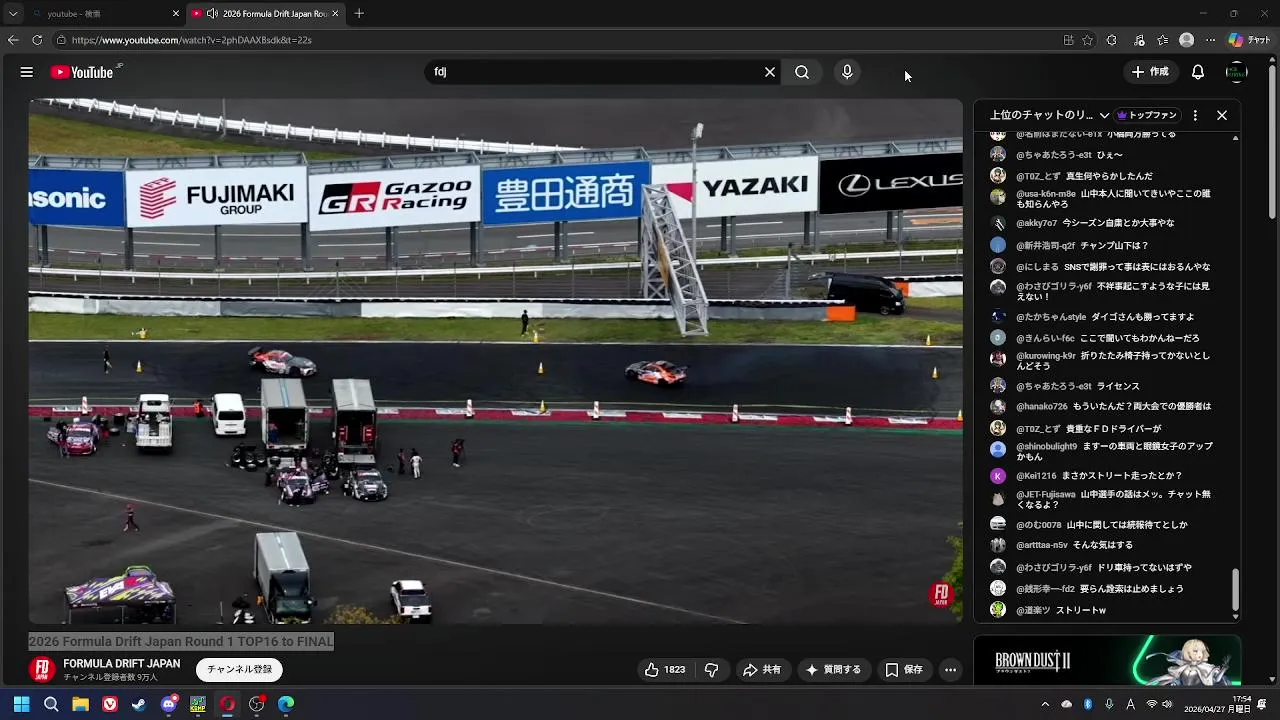Open Windows taskbar search
The image size is (1280, 720).
(51, 704)
